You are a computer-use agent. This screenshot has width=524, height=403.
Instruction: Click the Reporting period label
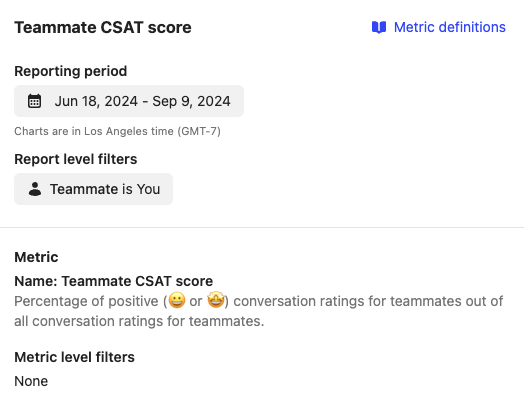[x=71, y=71]
